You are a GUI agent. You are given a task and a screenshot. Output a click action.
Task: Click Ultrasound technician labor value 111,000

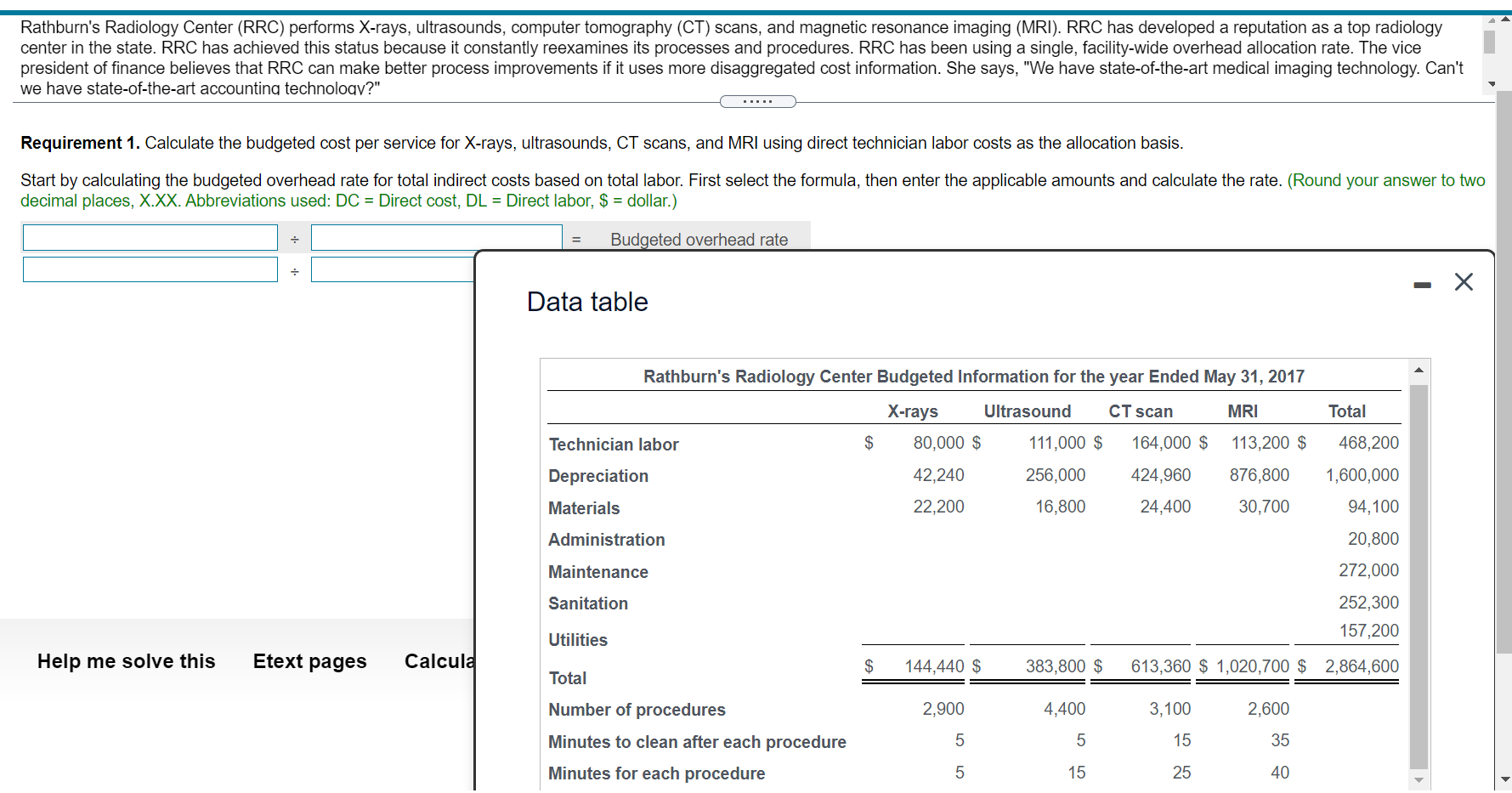click(1056, 443)
